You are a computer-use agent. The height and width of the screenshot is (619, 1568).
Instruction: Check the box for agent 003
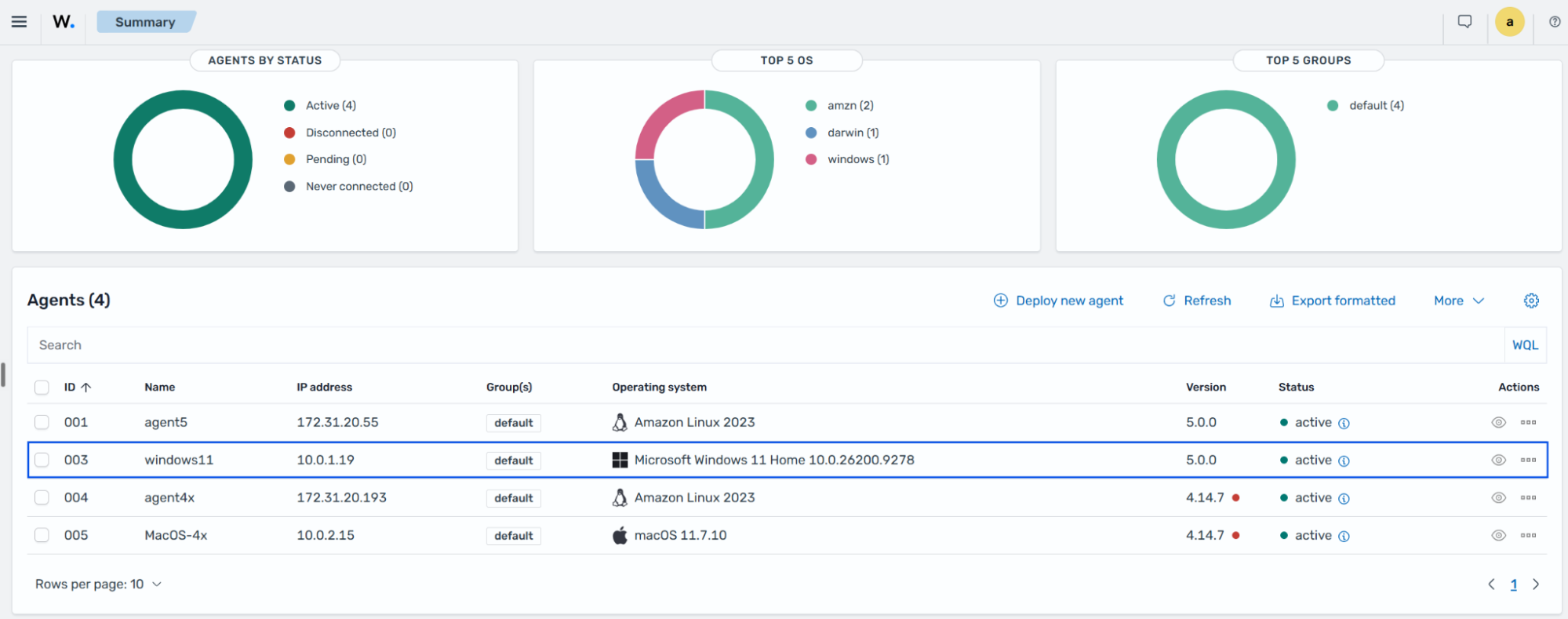[42, 460]
